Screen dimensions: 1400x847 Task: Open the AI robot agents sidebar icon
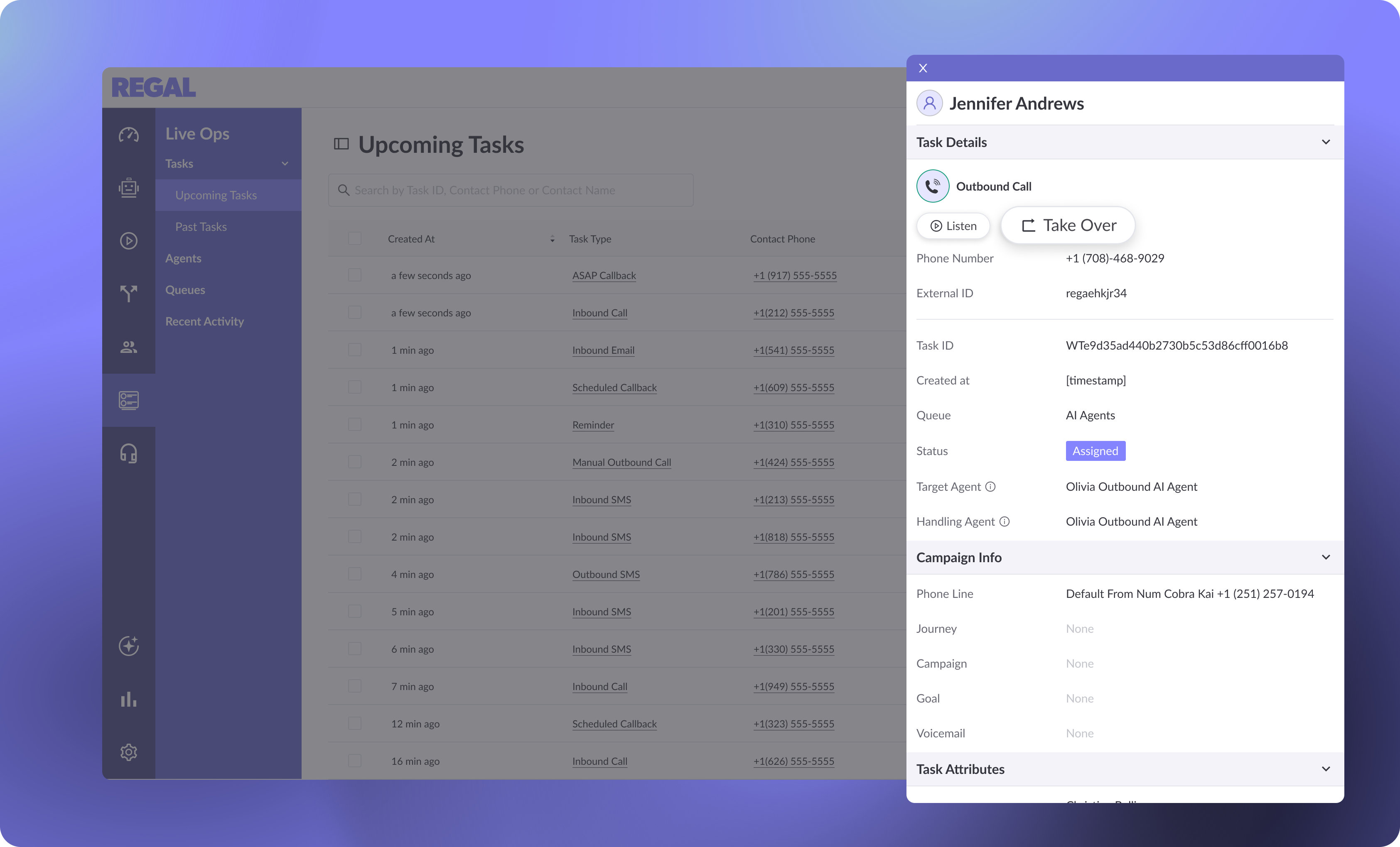coord(128,188)
